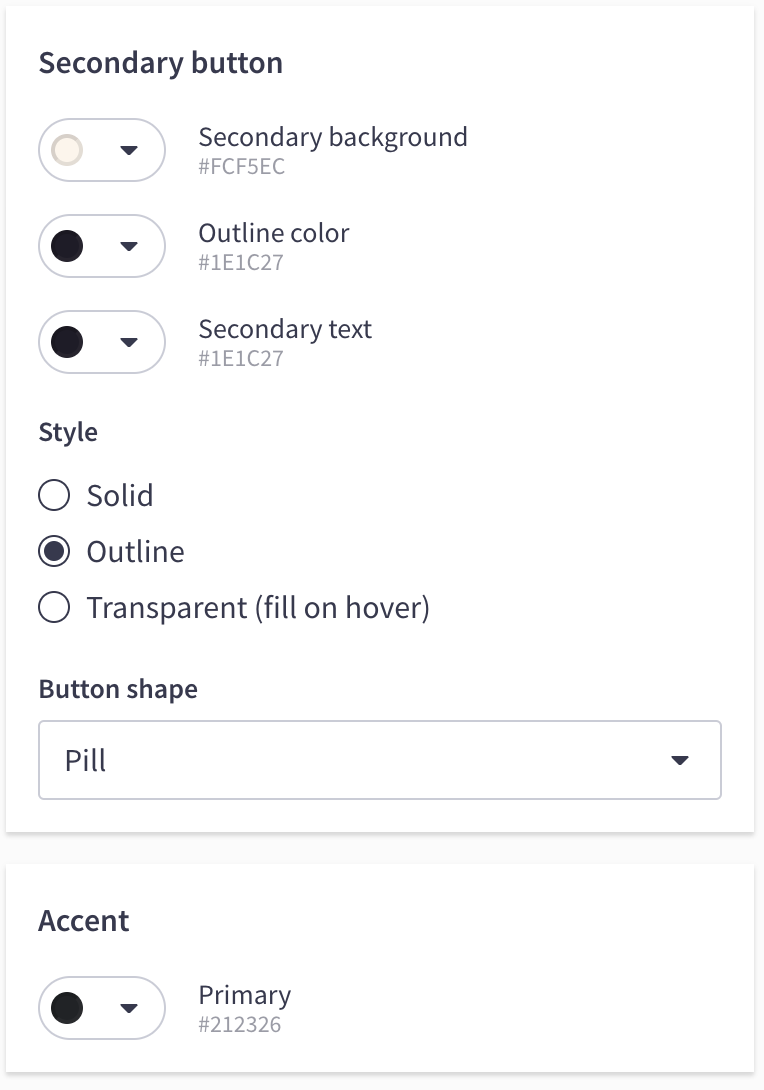Image resolution: width=764 pixels, height=1090 pixels.
Task: Click the Outline color label text
Action: [x=274, y=233]
